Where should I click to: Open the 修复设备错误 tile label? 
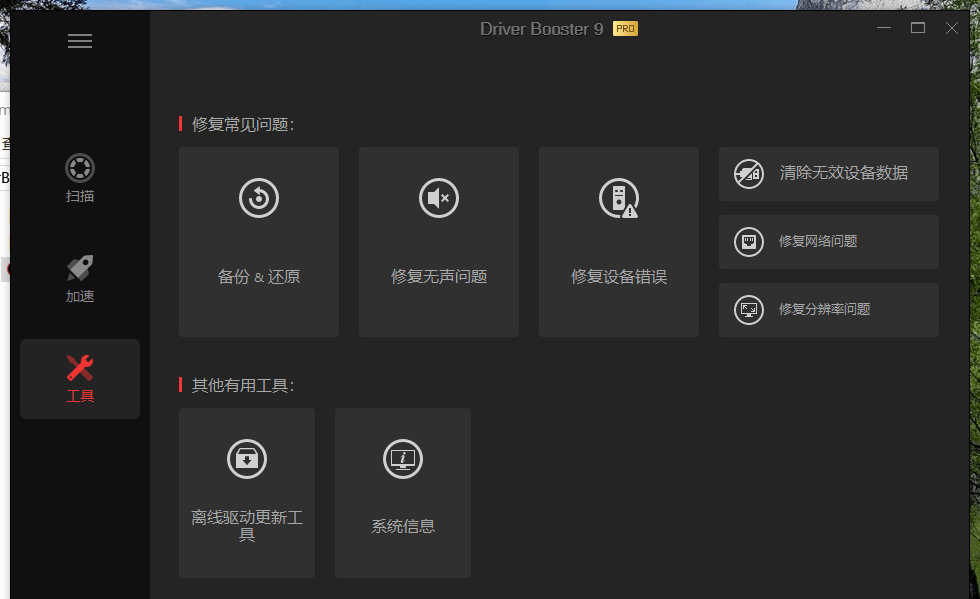tap(619, 276)
